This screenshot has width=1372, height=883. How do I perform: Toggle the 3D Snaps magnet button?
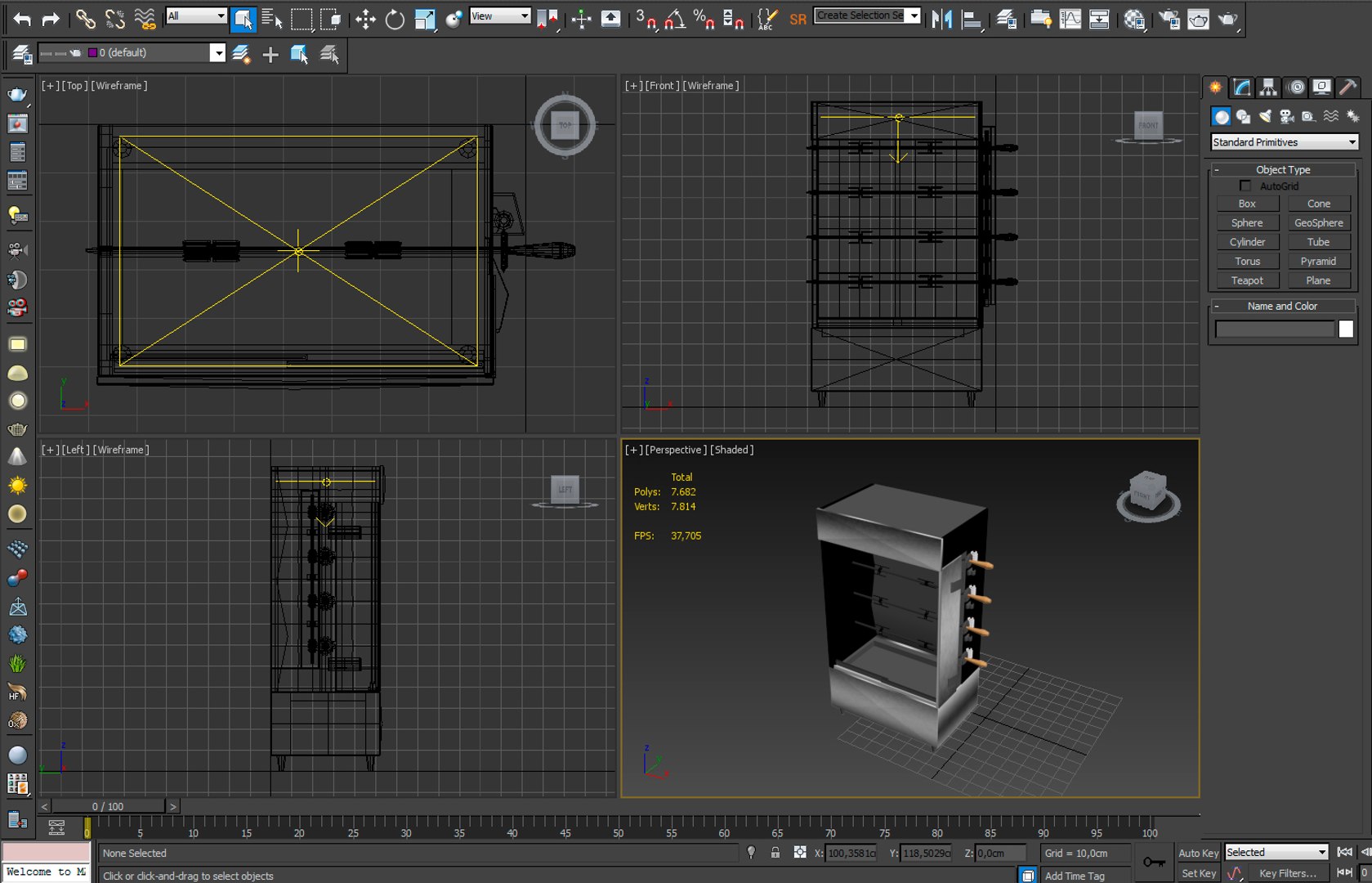coord(646,18)
